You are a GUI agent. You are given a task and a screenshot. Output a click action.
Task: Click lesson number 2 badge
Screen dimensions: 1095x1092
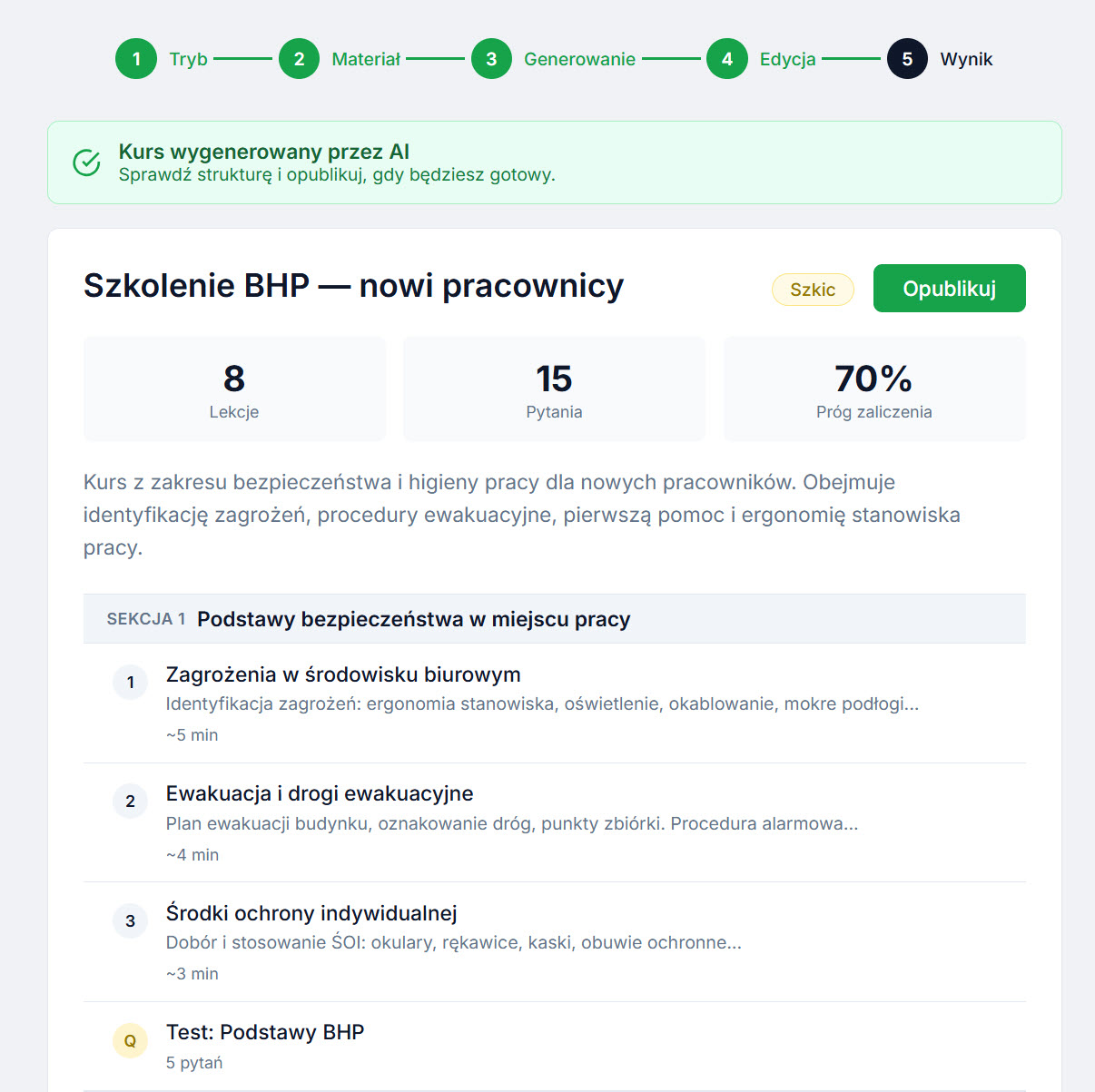point(130,802)
